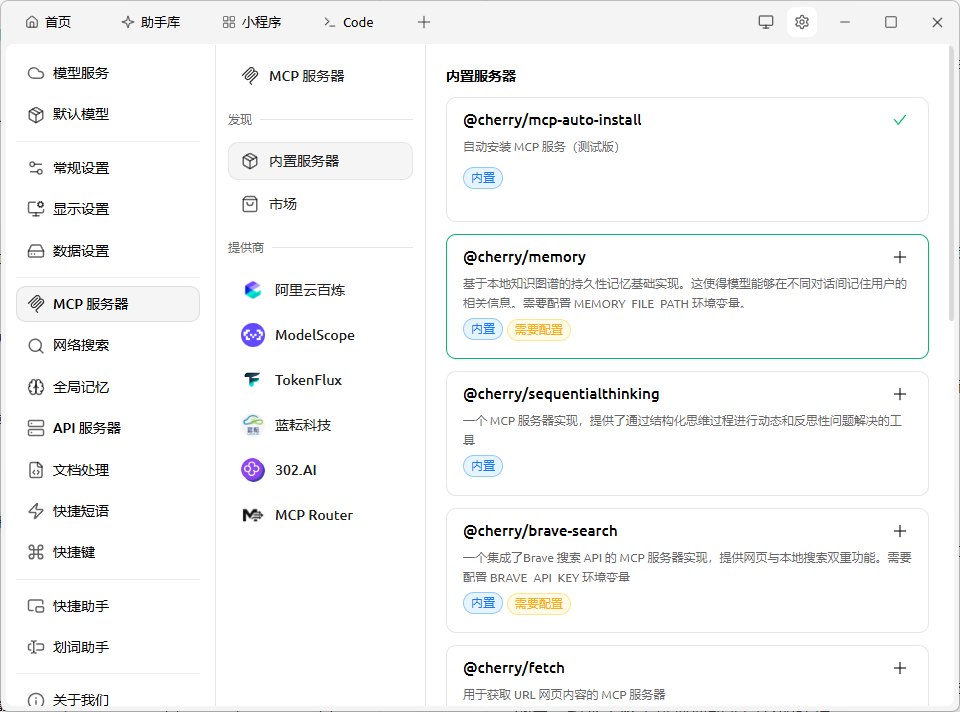The width and height of the screenshot is (960, 712).
Task: Add the @cherry/memory server with plus
Action: click(900, 257)
